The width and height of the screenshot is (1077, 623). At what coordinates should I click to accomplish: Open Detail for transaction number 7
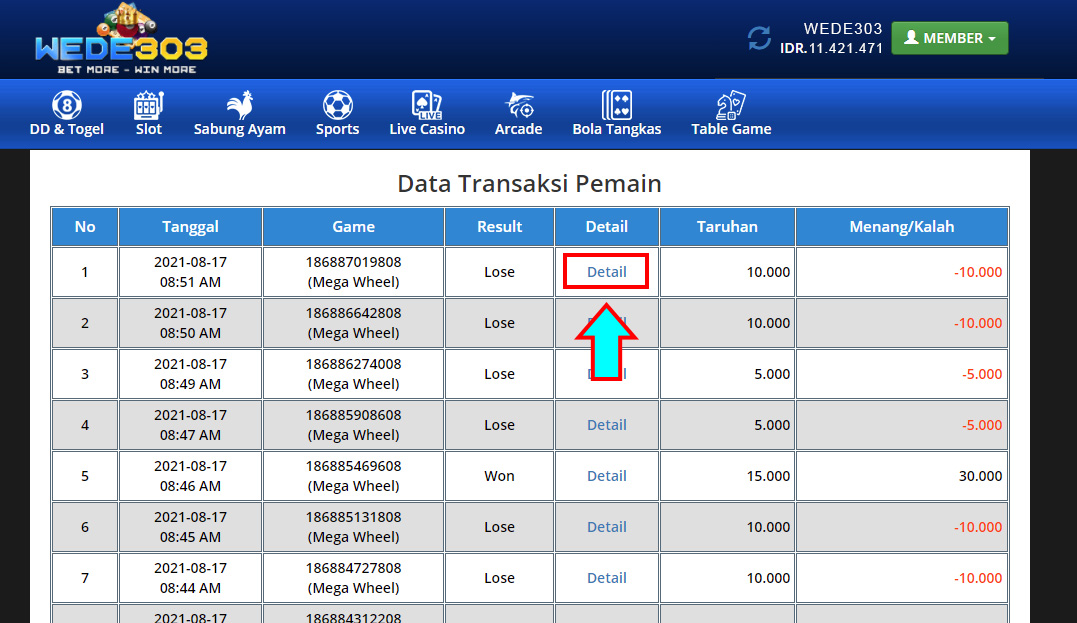pyautogui.click(x=606, y=578)
